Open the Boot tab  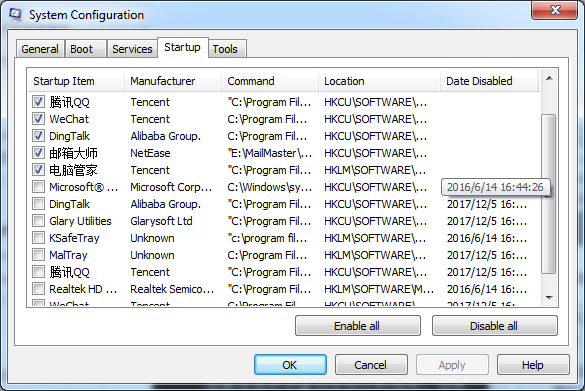tap(85, 49)
